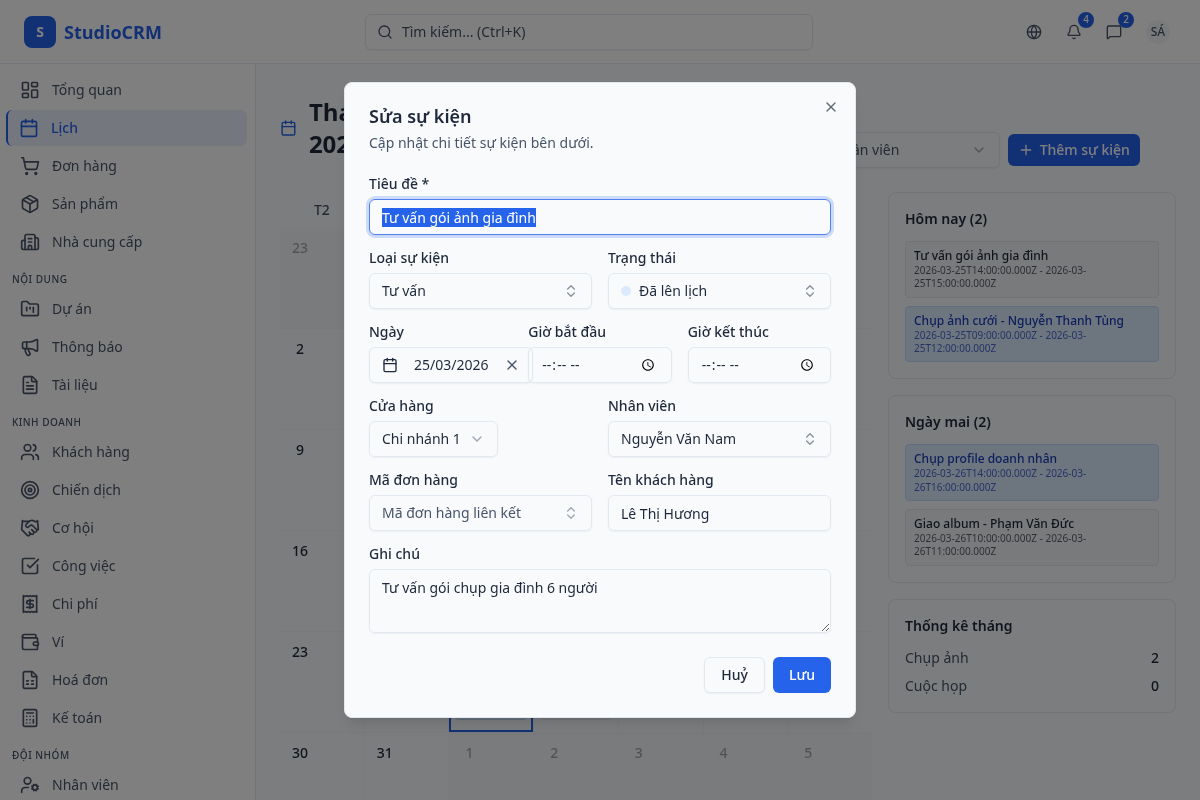Click the Tên khách hàng input field
The width and height of the screenshot is (1200, 800).
pyautogui.click(x=719, y=513)
